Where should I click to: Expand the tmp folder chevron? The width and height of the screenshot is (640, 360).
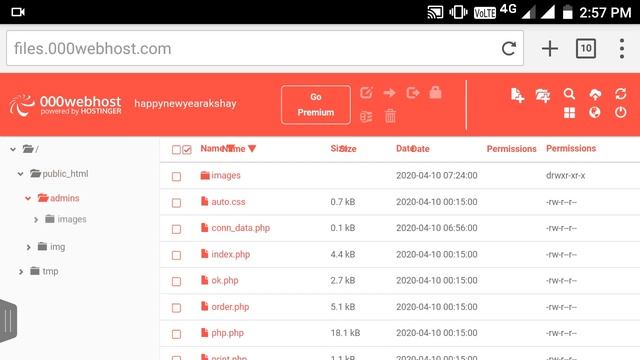click(21, 271)
